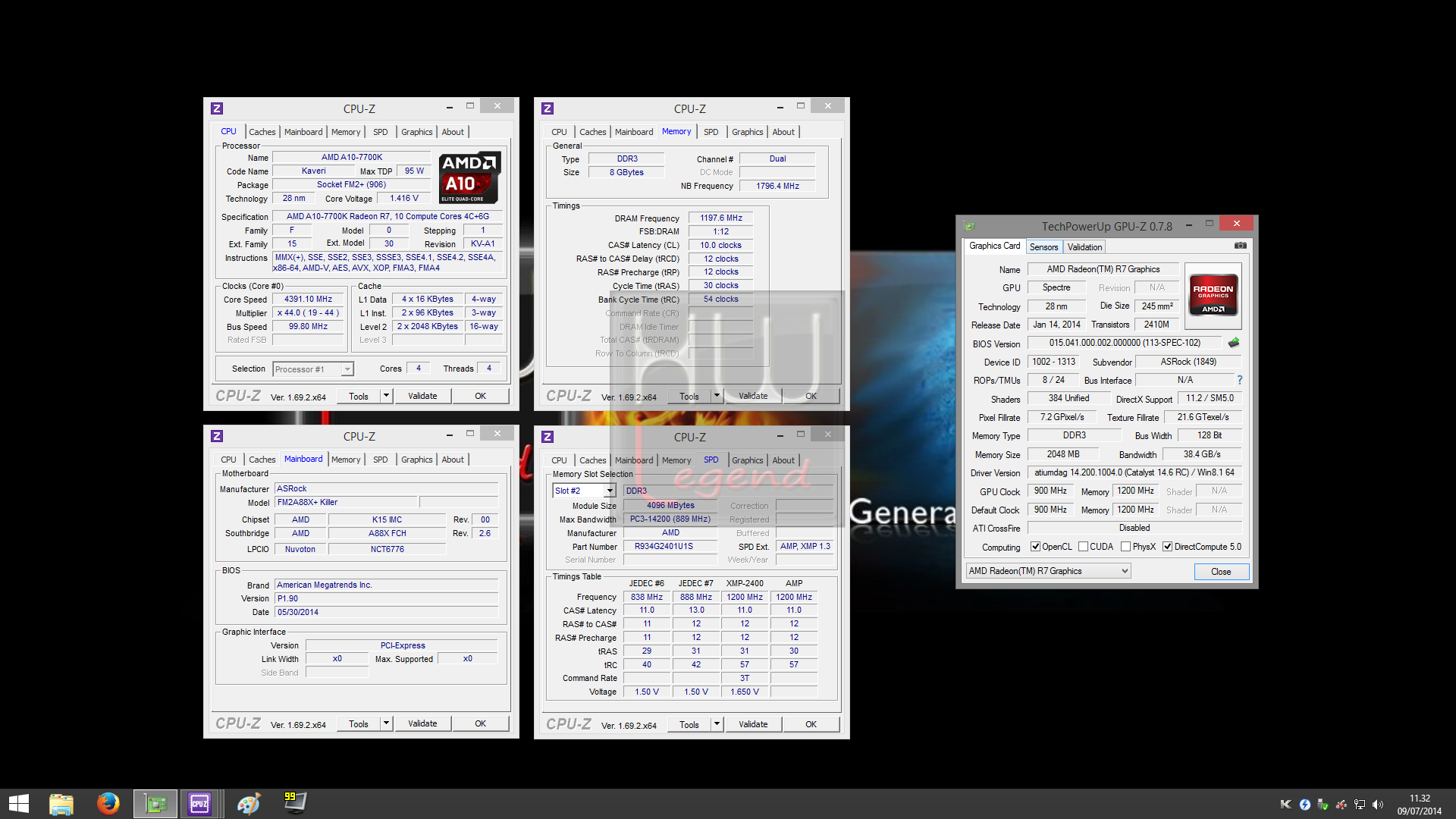The width and height of the screenshot is (1456, 819).
Task: Click OK in the CPU tab window
Action: point(480,396)
